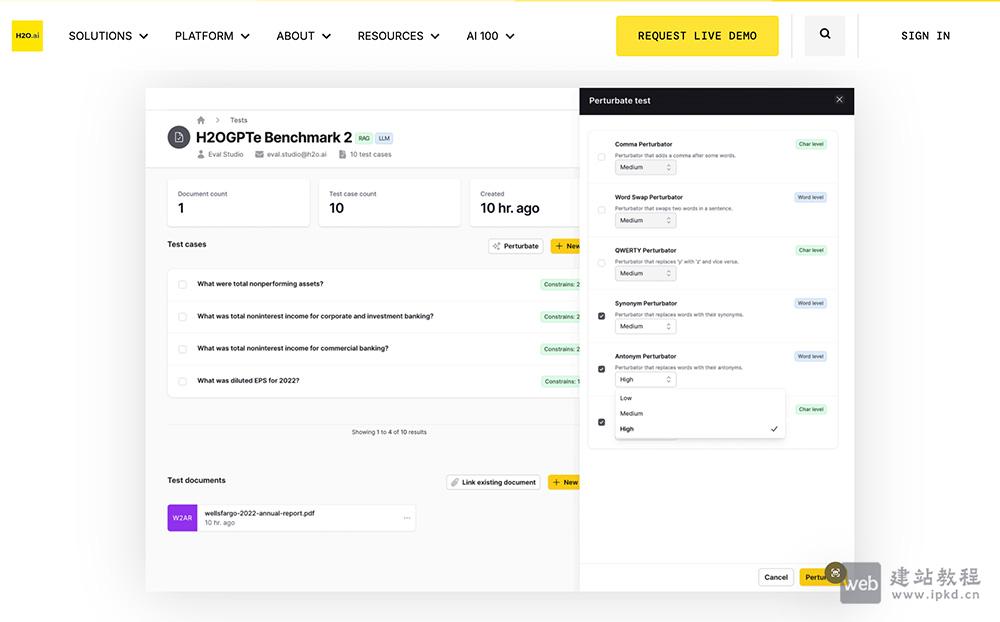Click the SIGN IN link
1000x622 pixels.
coord(925,36)
